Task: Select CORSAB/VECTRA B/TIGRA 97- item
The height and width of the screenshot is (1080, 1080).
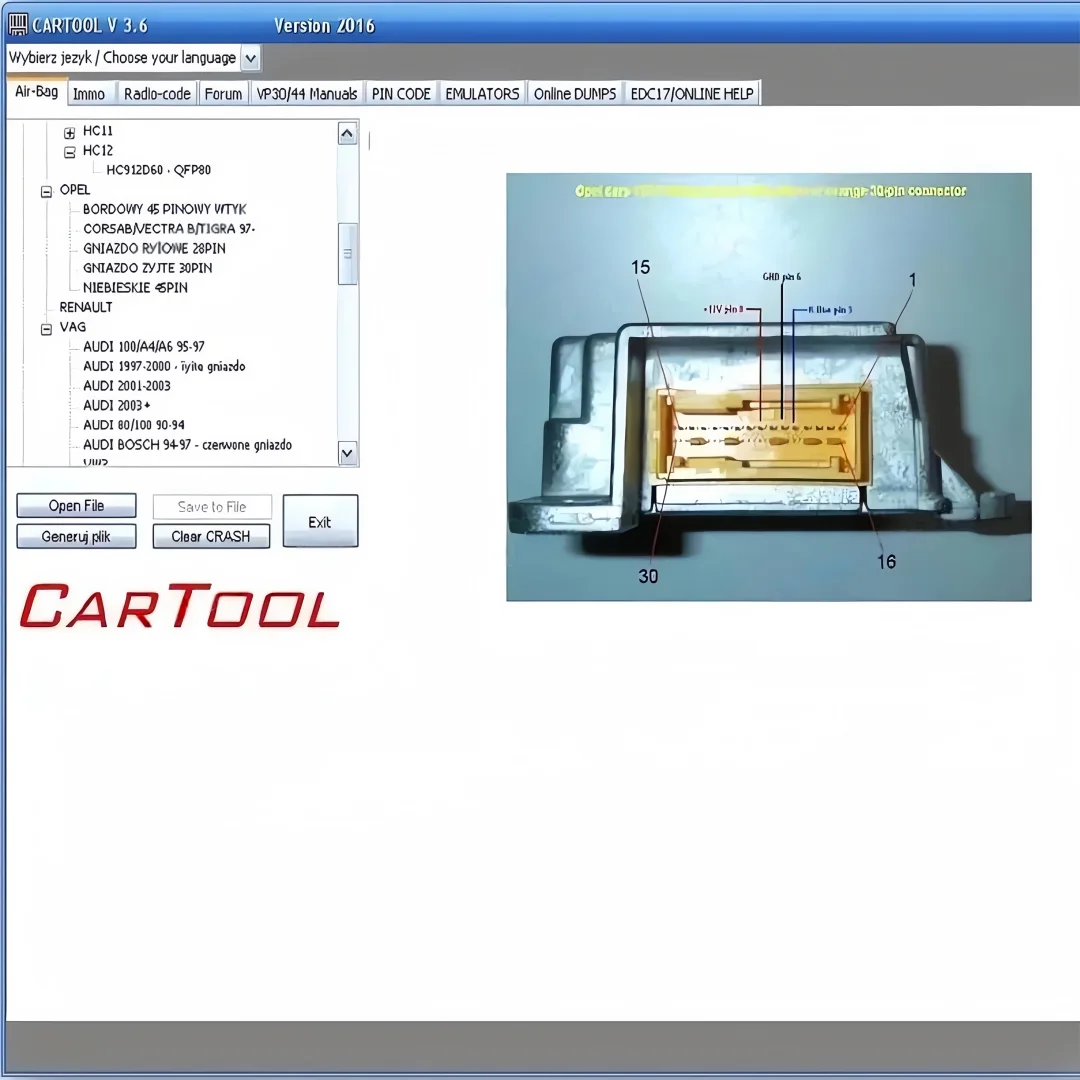Action: pyautogui.click(x=169, y=229)
